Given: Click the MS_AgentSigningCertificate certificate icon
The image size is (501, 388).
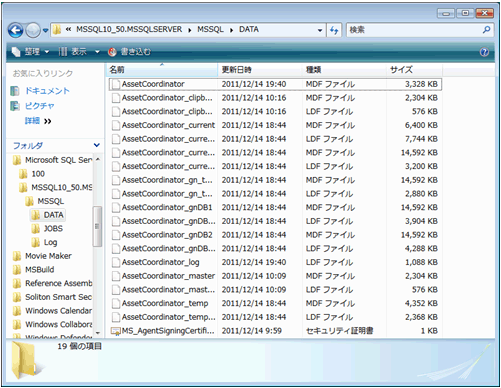Looking at the screenshot, I should point(116,331).
